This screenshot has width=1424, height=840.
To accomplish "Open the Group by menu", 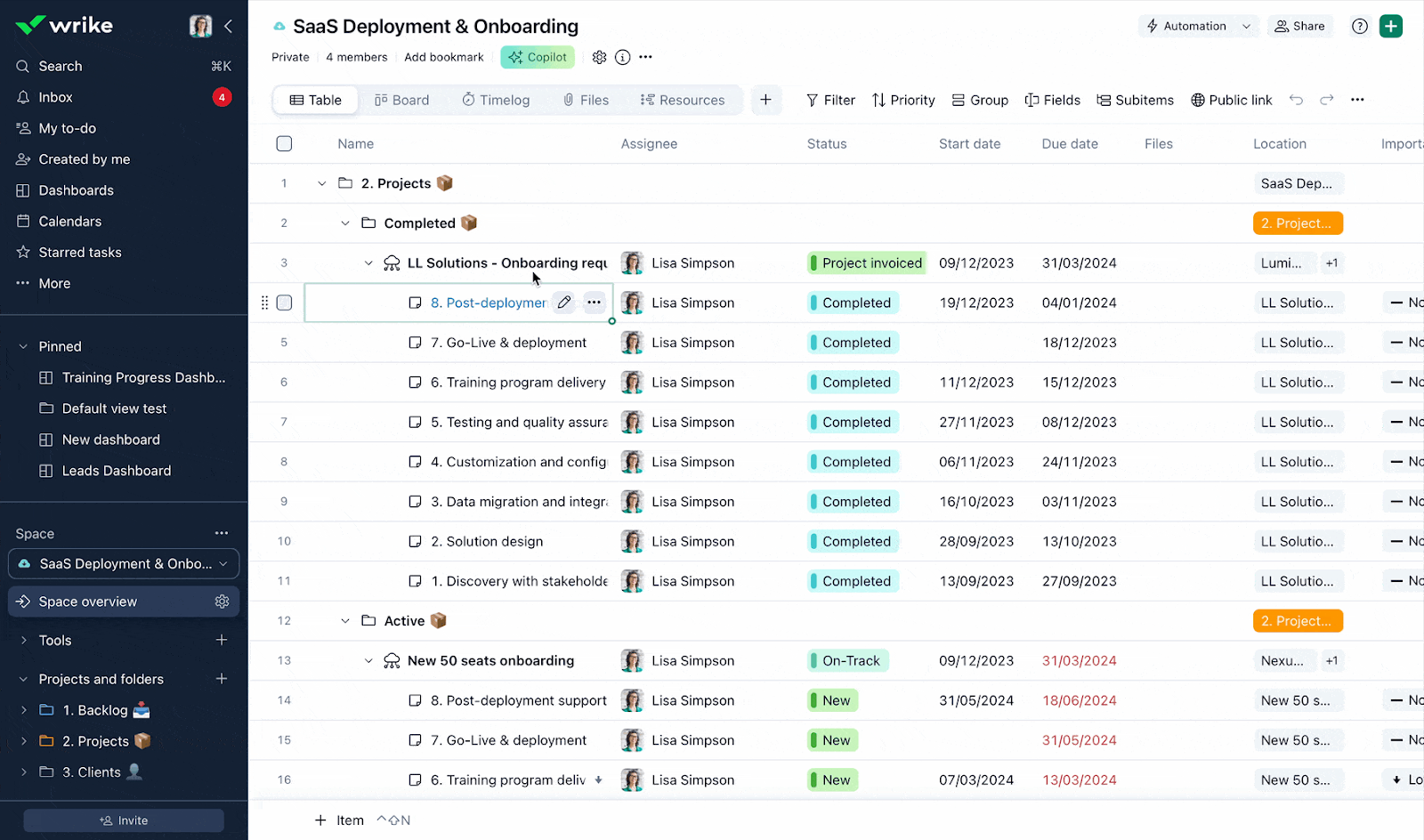I will click(x=979, y=100).
